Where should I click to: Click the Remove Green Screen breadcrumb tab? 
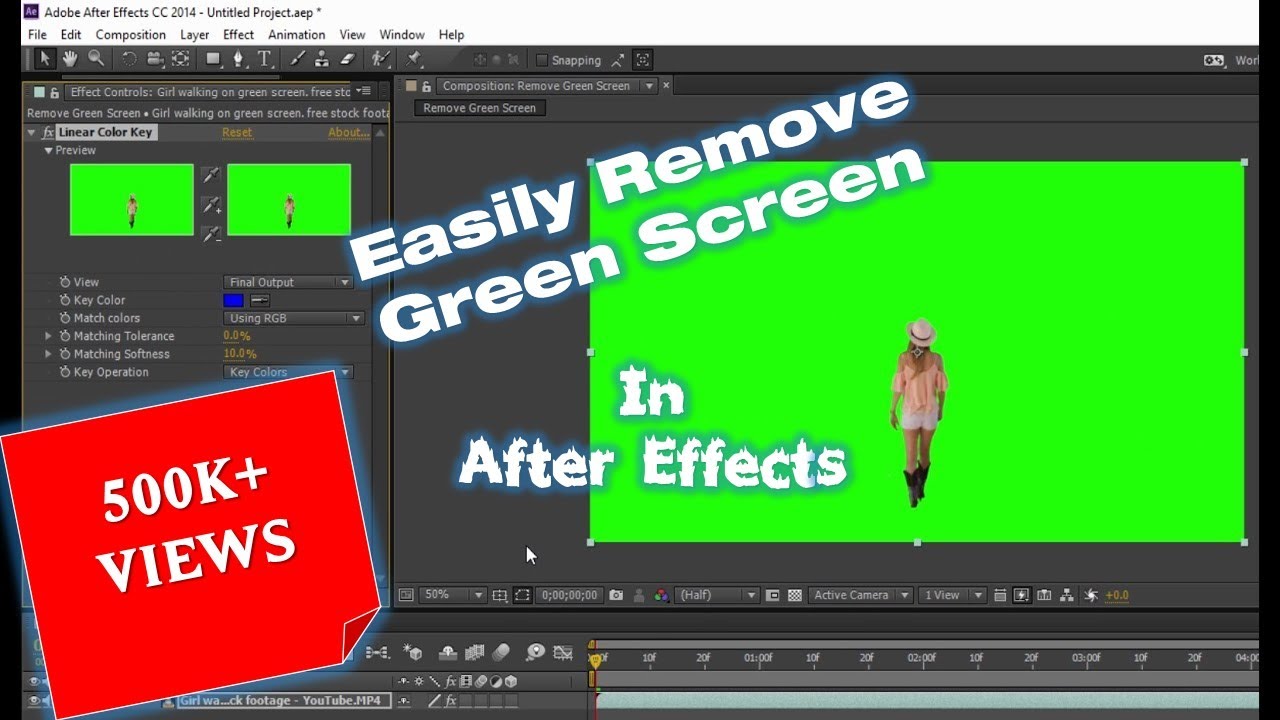479,108
